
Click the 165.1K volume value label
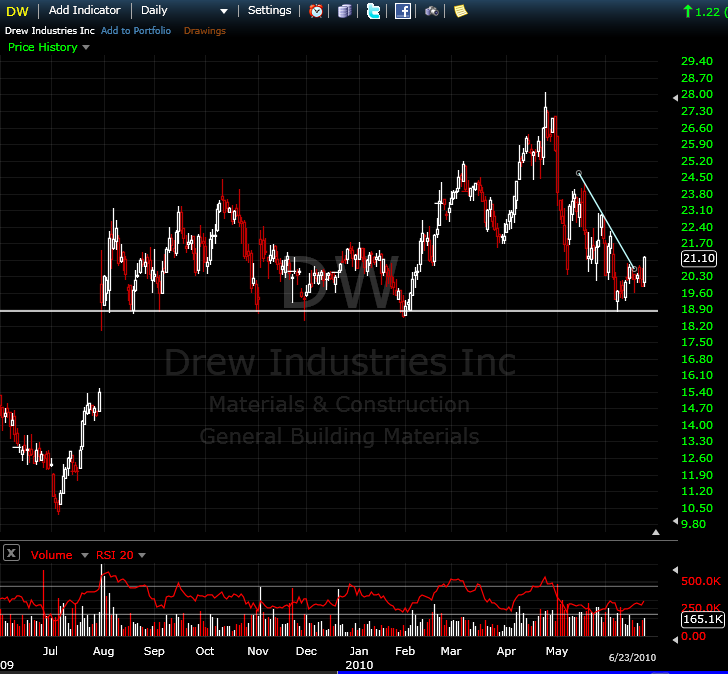pos(703,619)
